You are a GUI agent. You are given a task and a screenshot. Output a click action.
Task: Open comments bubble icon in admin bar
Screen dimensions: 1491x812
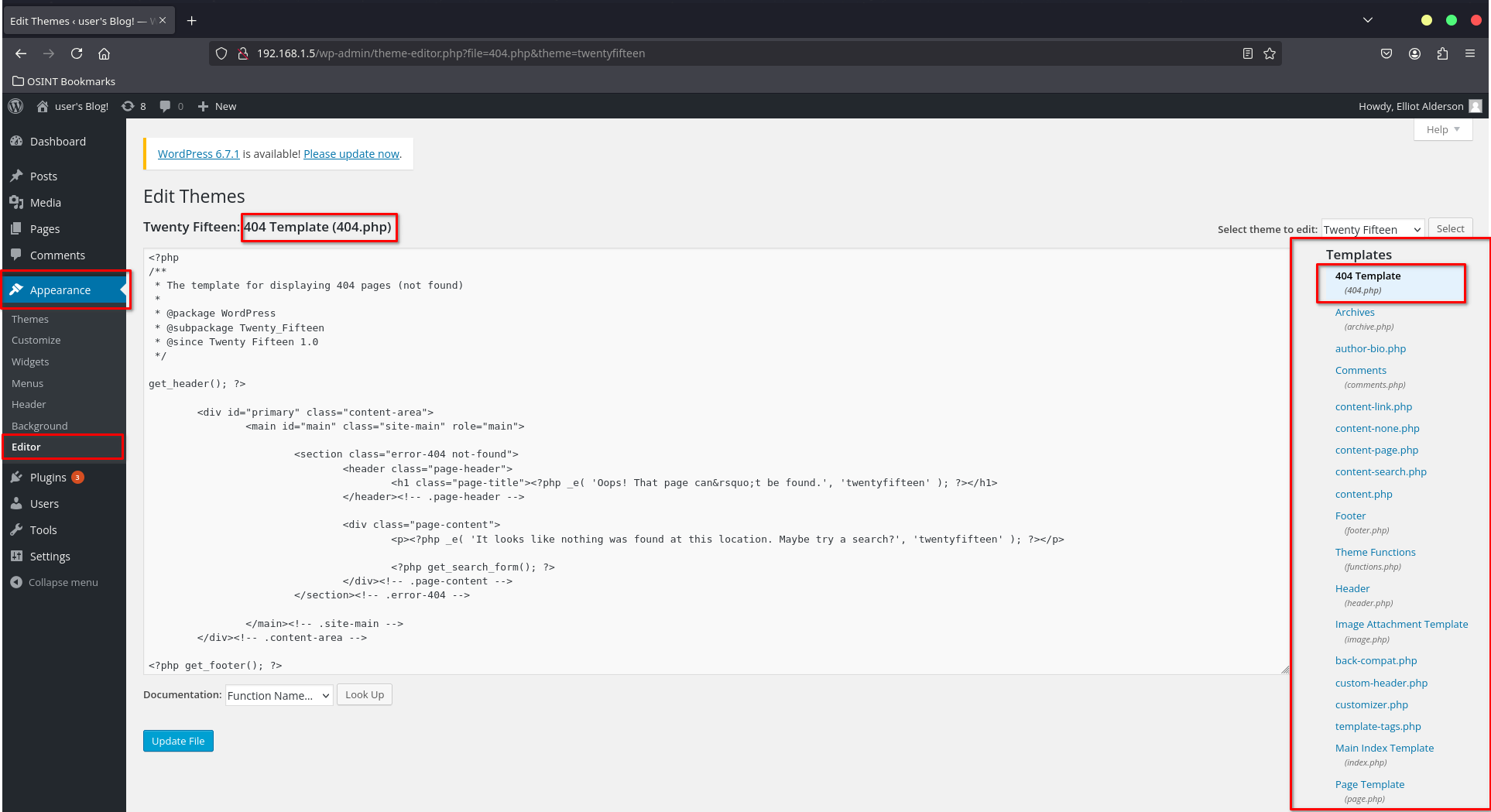click(172, 106)
